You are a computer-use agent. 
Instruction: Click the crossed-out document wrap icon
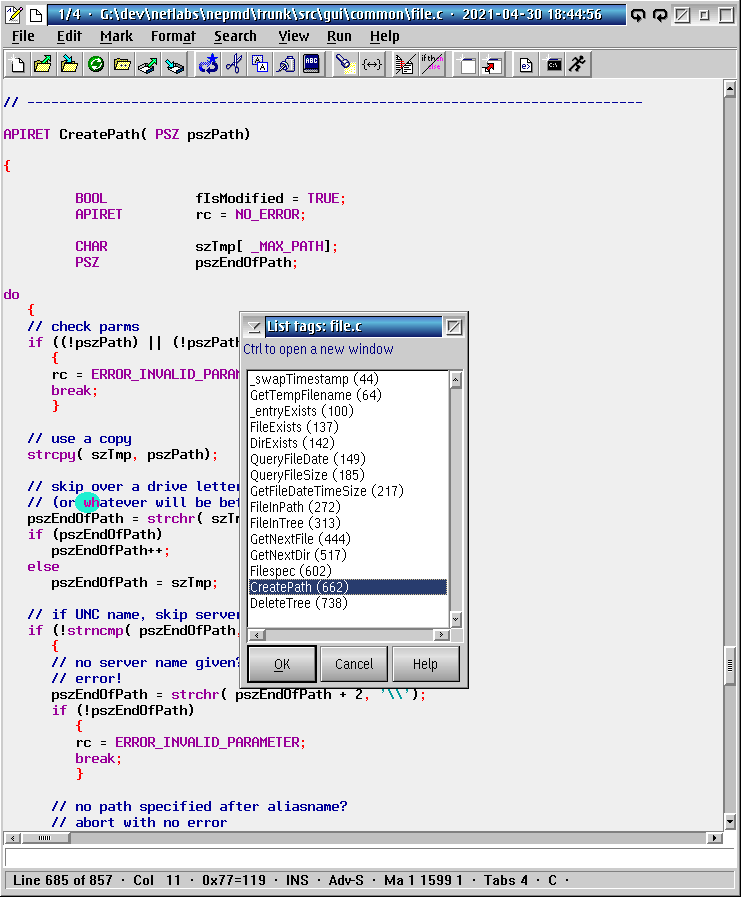405,64
